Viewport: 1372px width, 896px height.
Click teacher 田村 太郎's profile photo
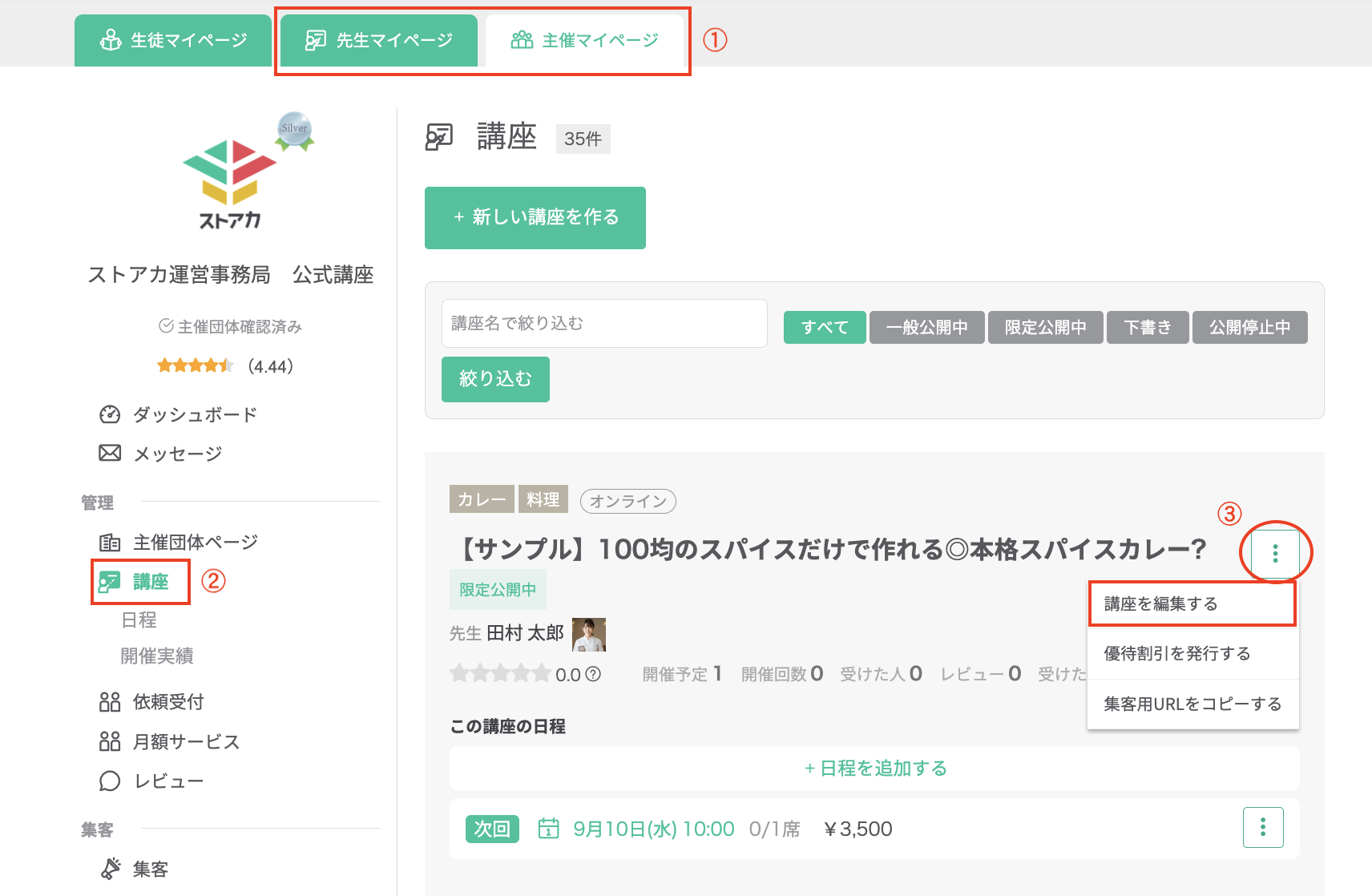pos(589,634)
